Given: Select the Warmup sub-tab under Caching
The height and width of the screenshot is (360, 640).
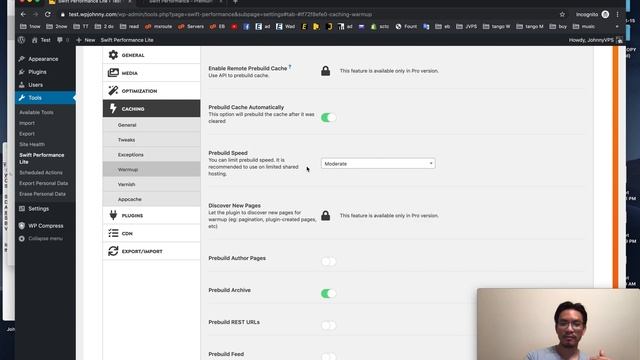Looking at the screenshot, I should (151, 169).
